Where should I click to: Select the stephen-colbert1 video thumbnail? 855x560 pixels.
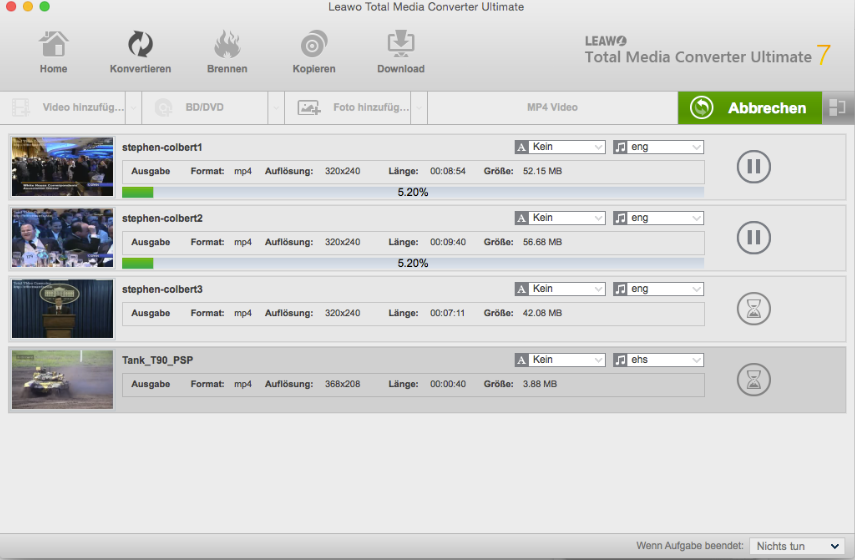point(63,166)
